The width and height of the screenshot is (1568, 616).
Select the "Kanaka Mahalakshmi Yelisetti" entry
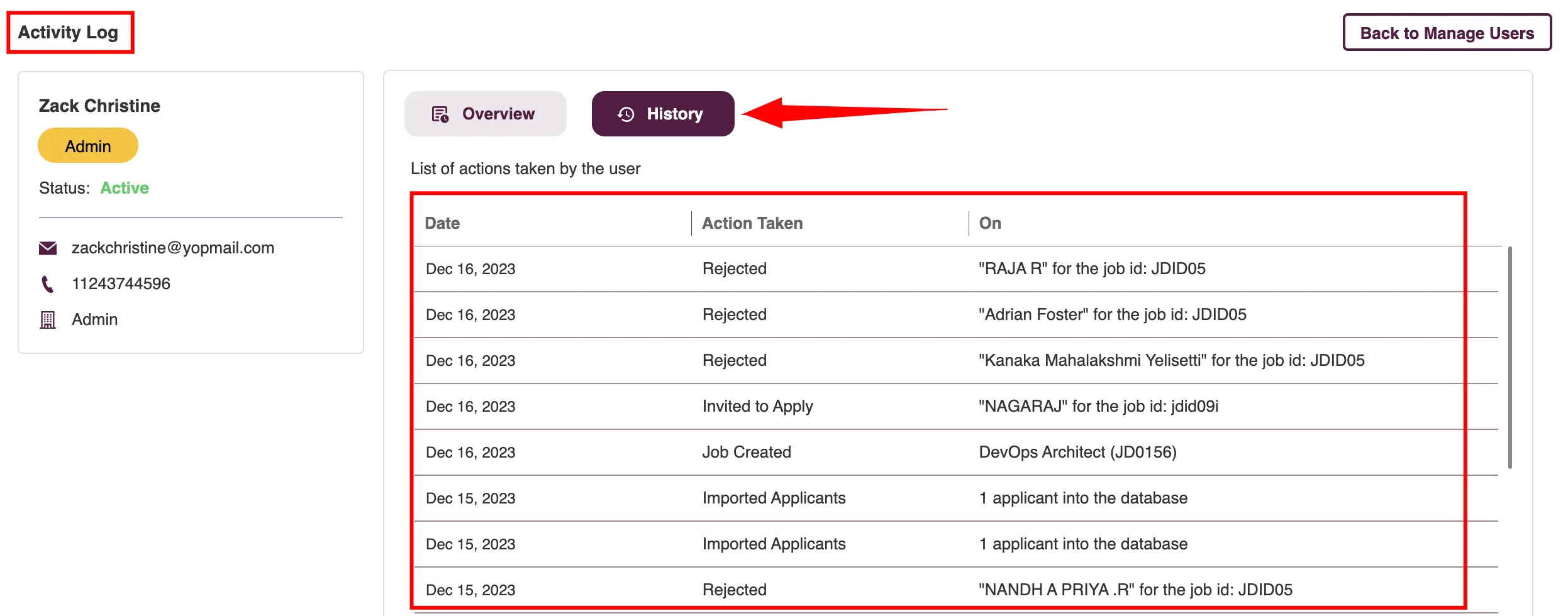tap(1171, 361)
